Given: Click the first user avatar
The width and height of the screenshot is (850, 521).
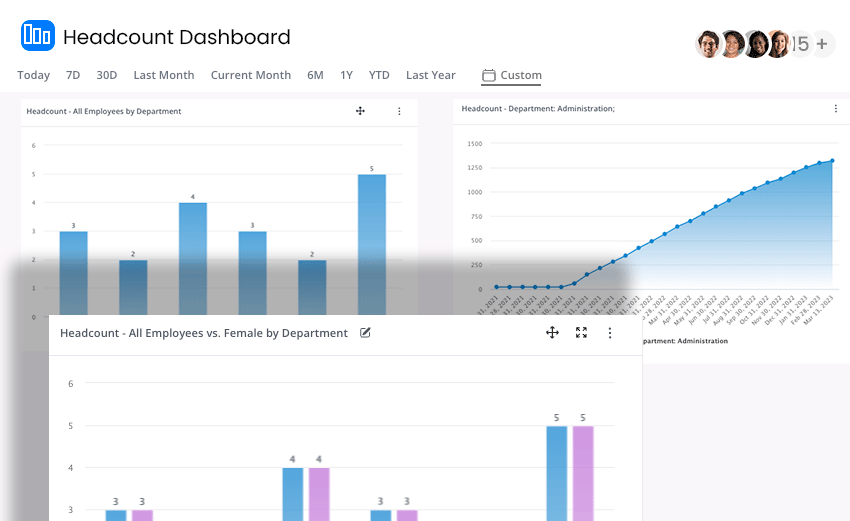Looking at the screenshot, I should point(708,44).
